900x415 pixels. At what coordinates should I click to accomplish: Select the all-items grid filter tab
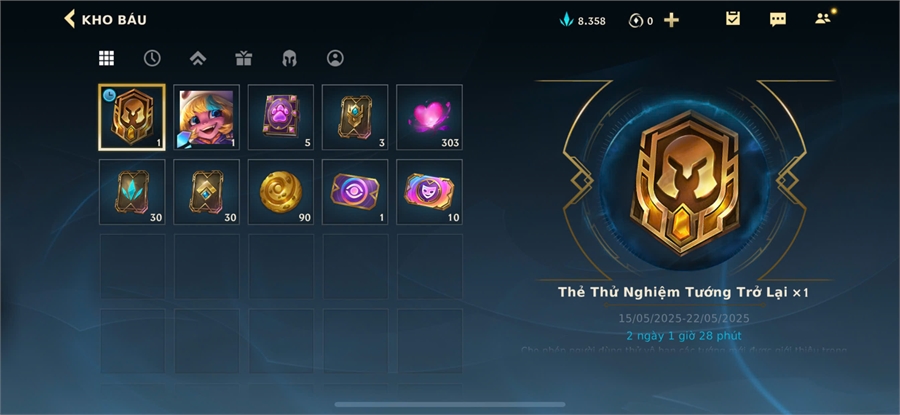pyautogui.click(x=106, y=58)
